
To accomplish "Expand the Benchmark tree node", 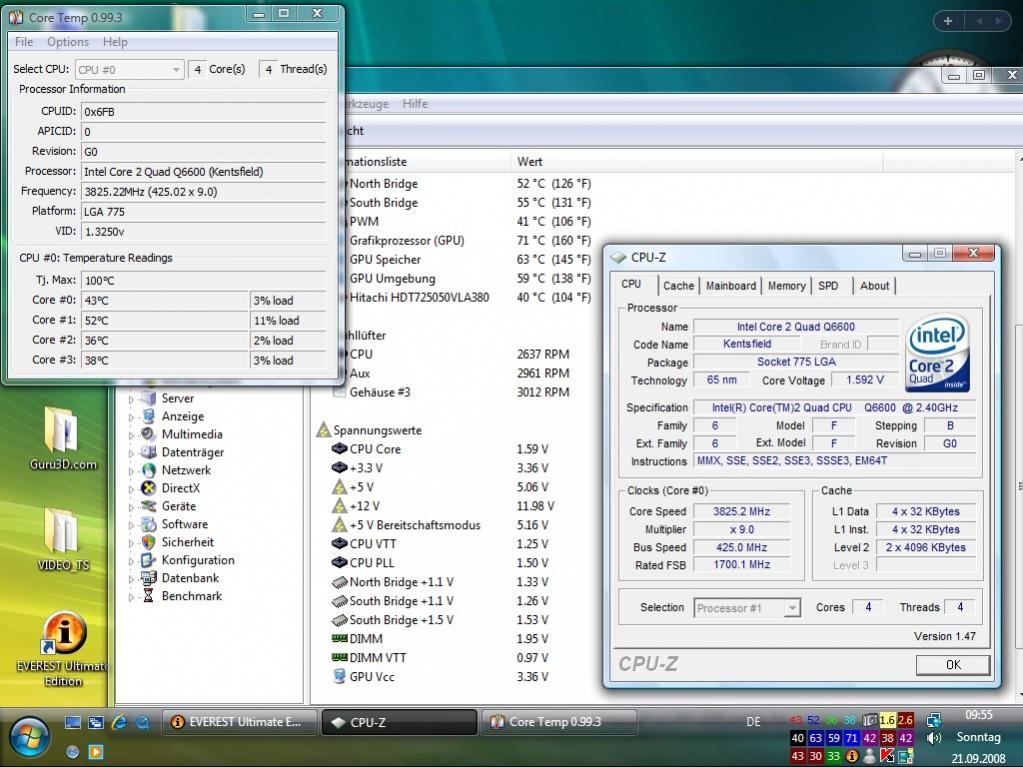I will [x=131, y=597].
